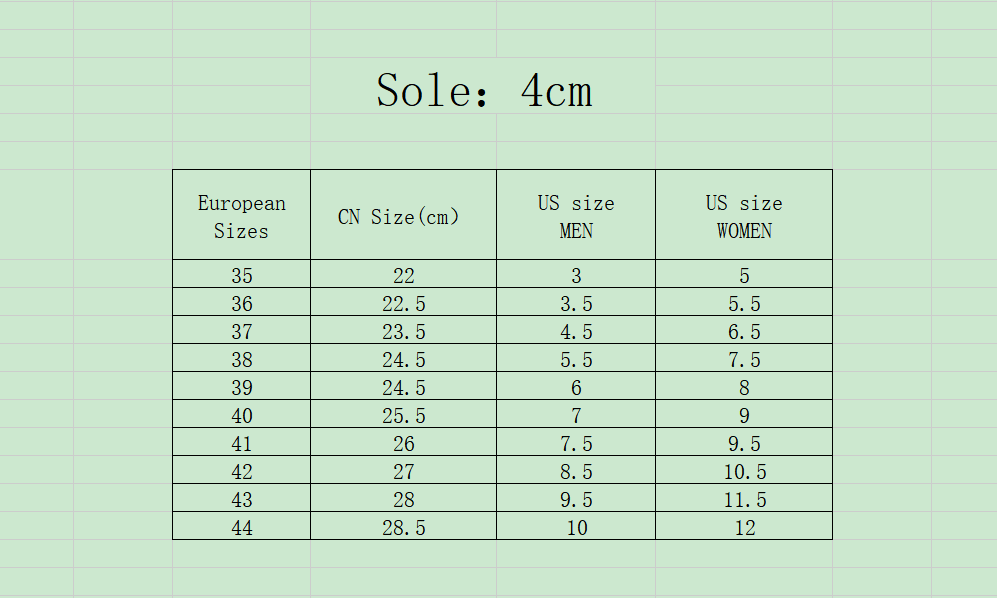Click US women size 10.5 cell
The height and width of the screenshot is (598, 997).
[x=744, y=471]
